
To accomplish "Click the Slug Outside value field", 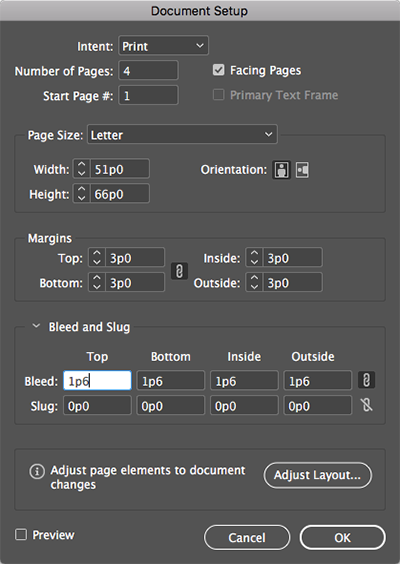I will [318, 406].
